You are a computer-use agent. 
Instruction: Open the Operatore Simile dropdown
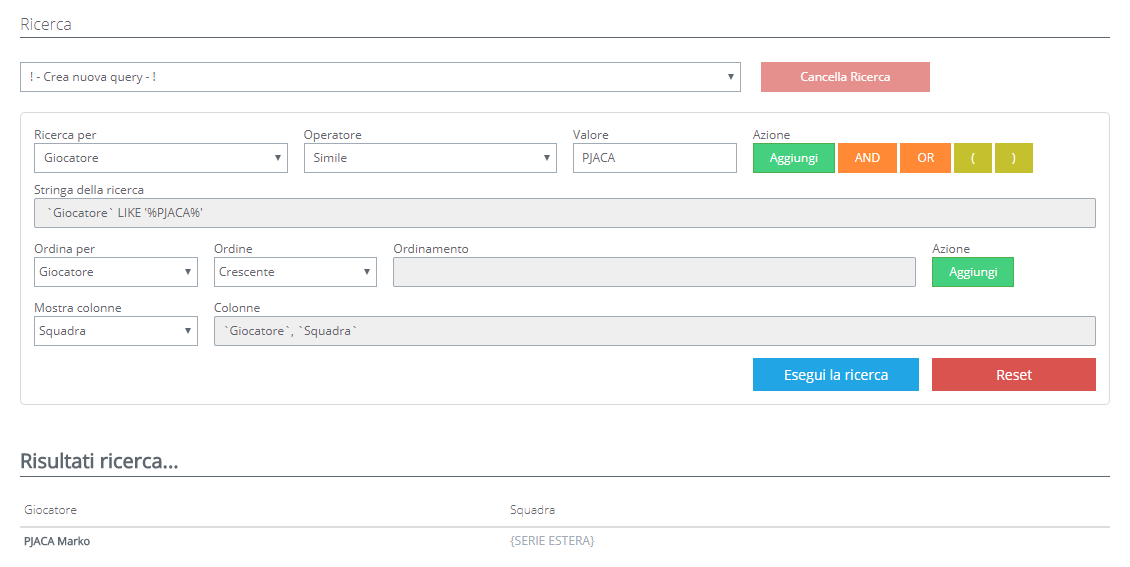click(x=430, y=158)
